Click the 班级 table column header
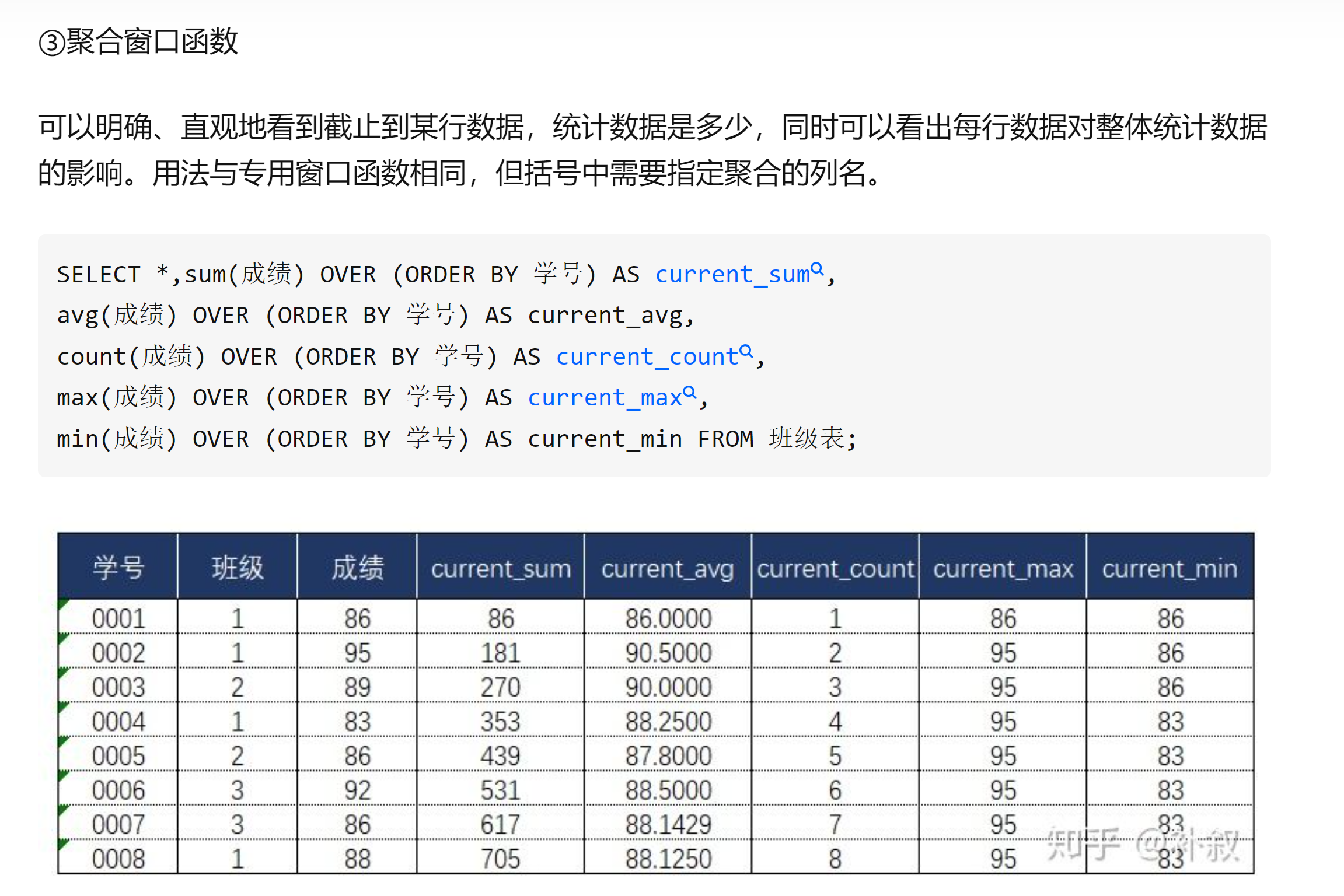The width and height of the screenshot is (1344, 896). click(x=238, y=567)
